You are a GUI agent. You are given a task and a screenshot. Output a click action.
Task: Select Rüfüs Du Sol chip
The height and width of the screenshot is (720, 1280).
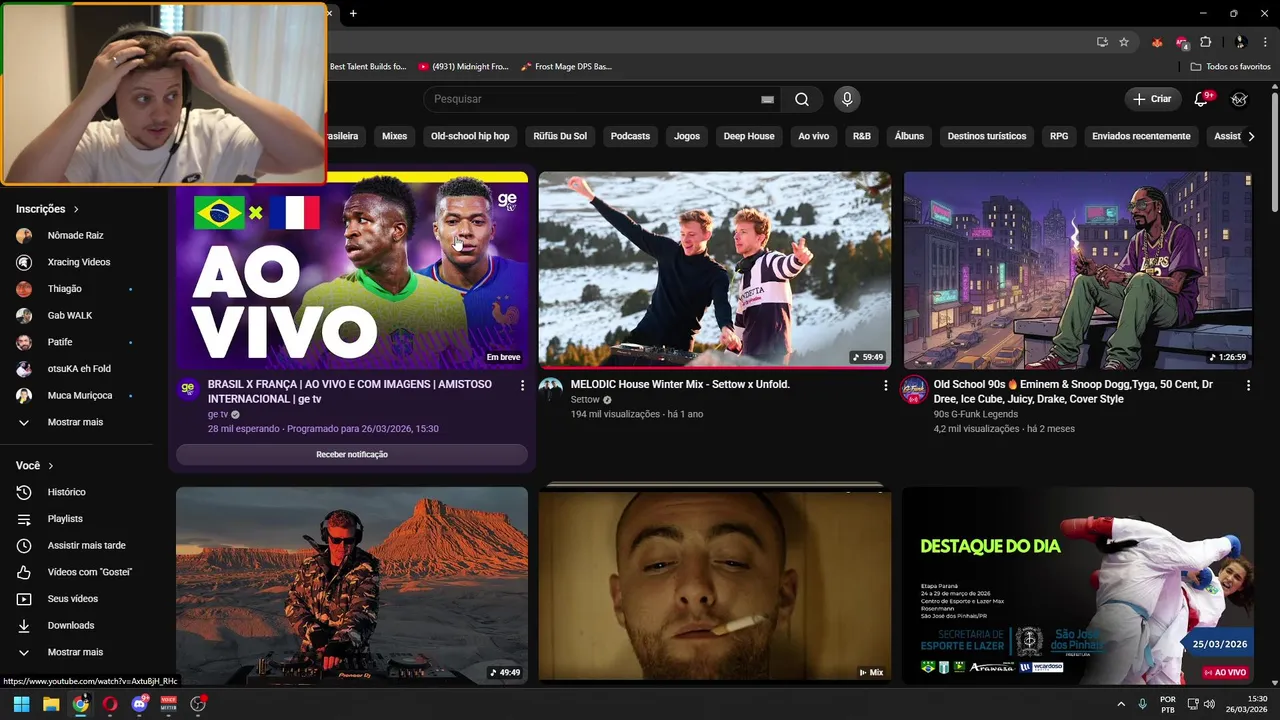click(560, 136)
